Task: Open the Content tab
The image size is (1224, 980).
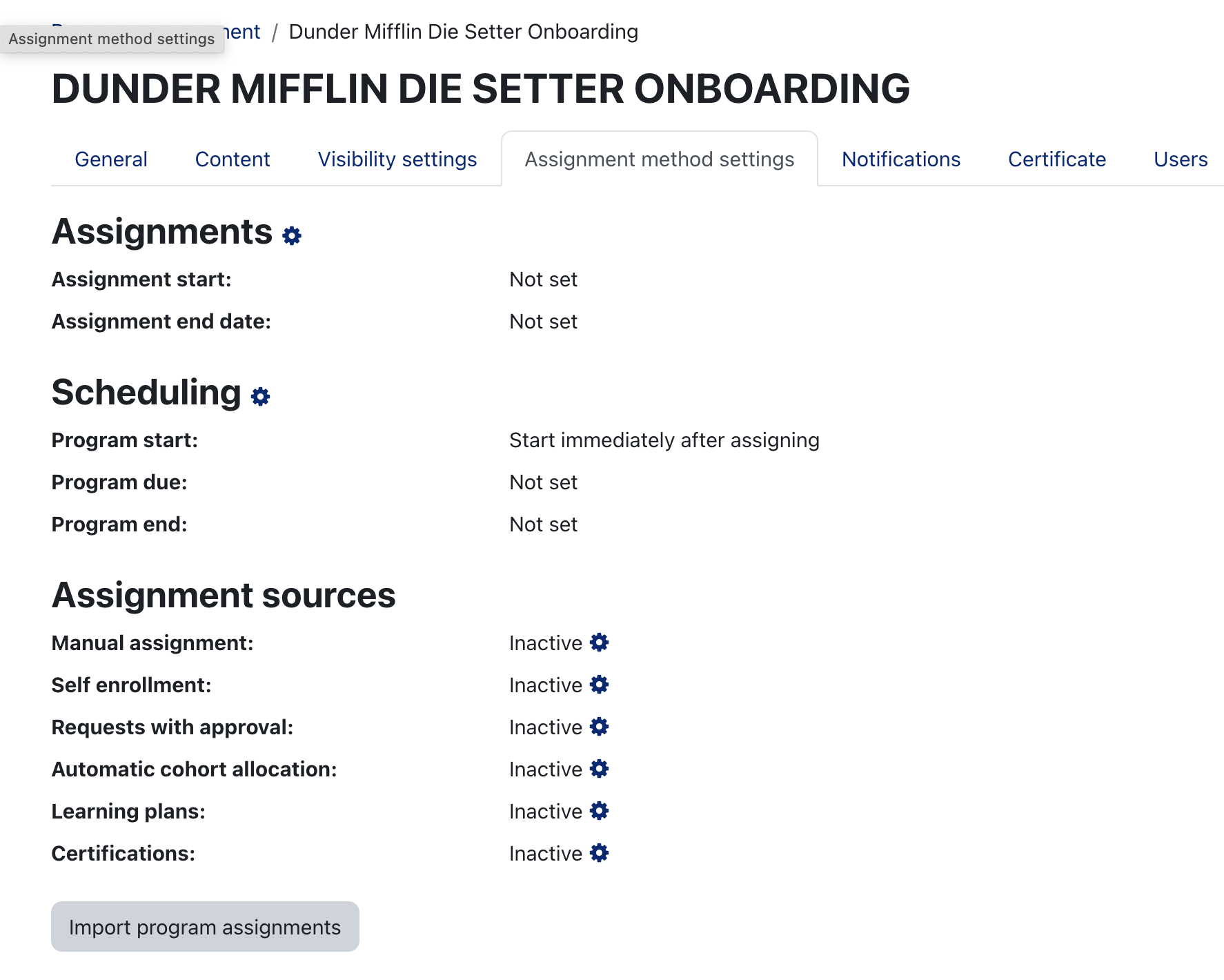Action: coord(233,159)
